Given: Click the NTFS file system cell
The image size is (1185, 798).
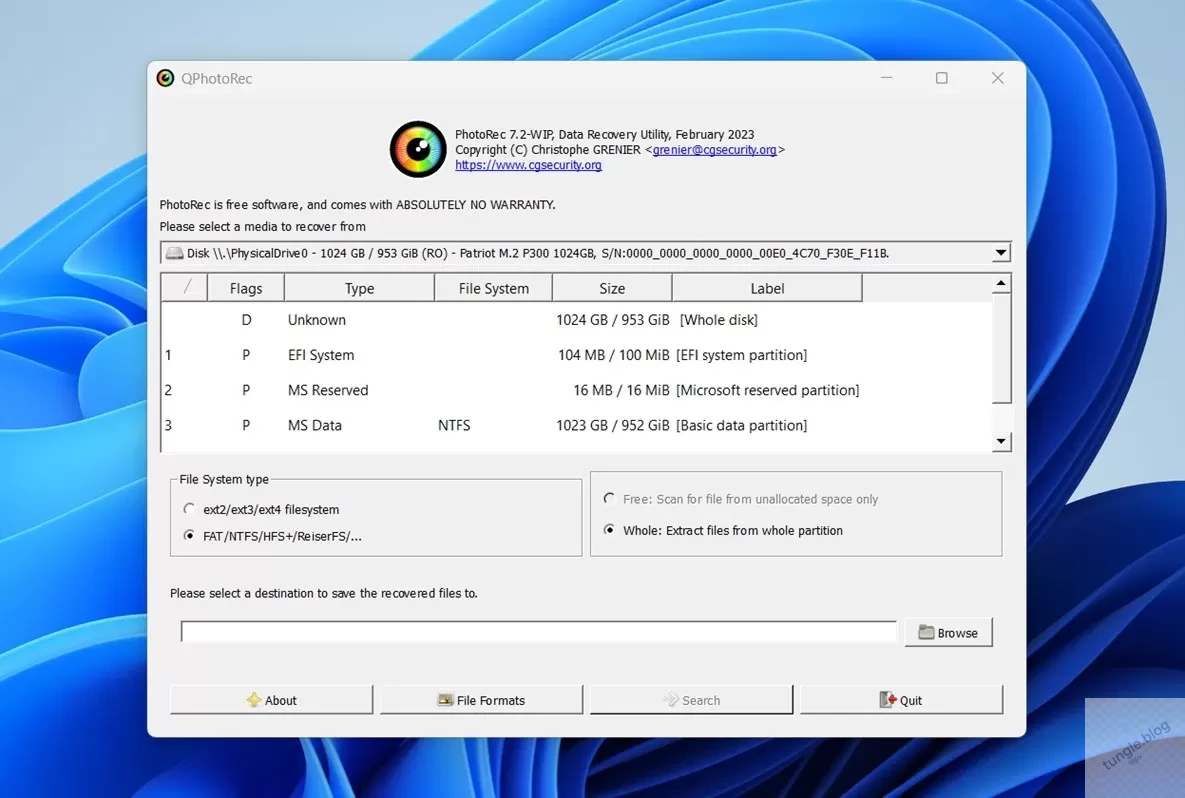Looking at the screenshot, I should point(454,425).
